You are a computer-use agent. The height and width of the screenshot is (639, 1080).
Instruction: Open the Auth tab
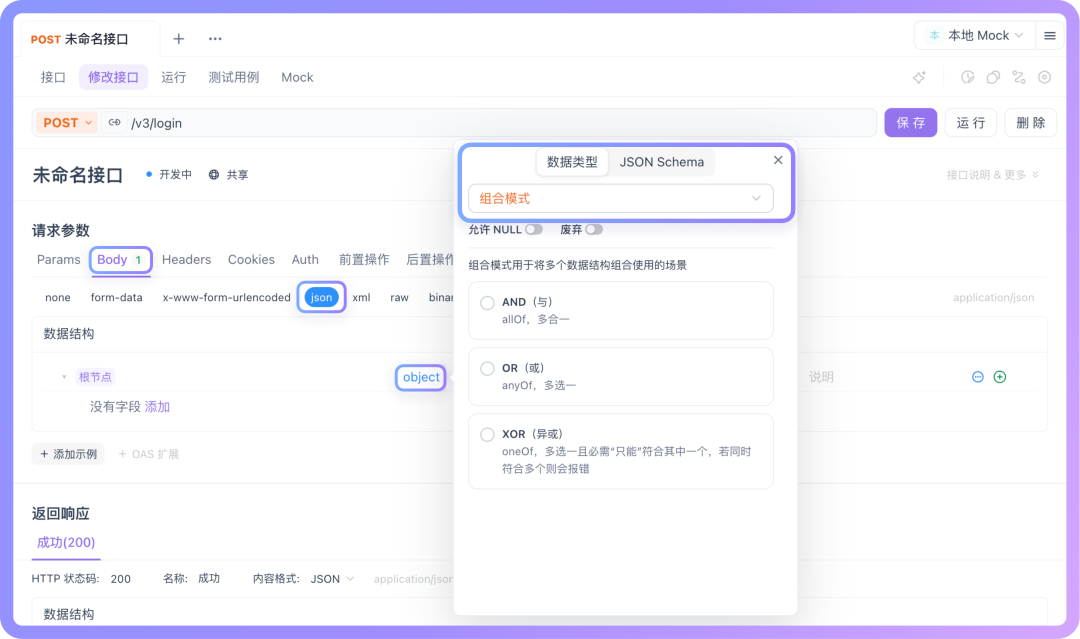pyautogui.click(x=305, y=260)
